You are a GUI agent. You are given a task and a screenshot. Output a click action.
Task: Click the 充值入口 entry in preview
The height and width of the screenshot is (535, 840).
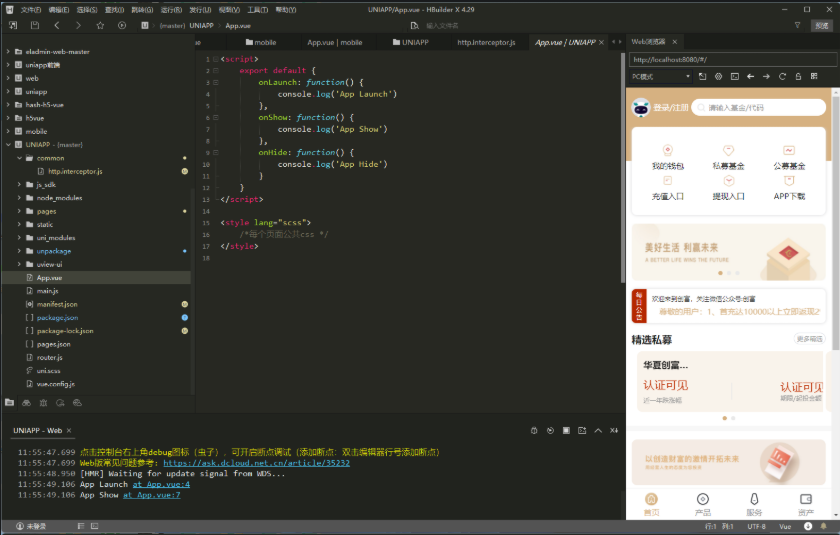click(668, 188)
